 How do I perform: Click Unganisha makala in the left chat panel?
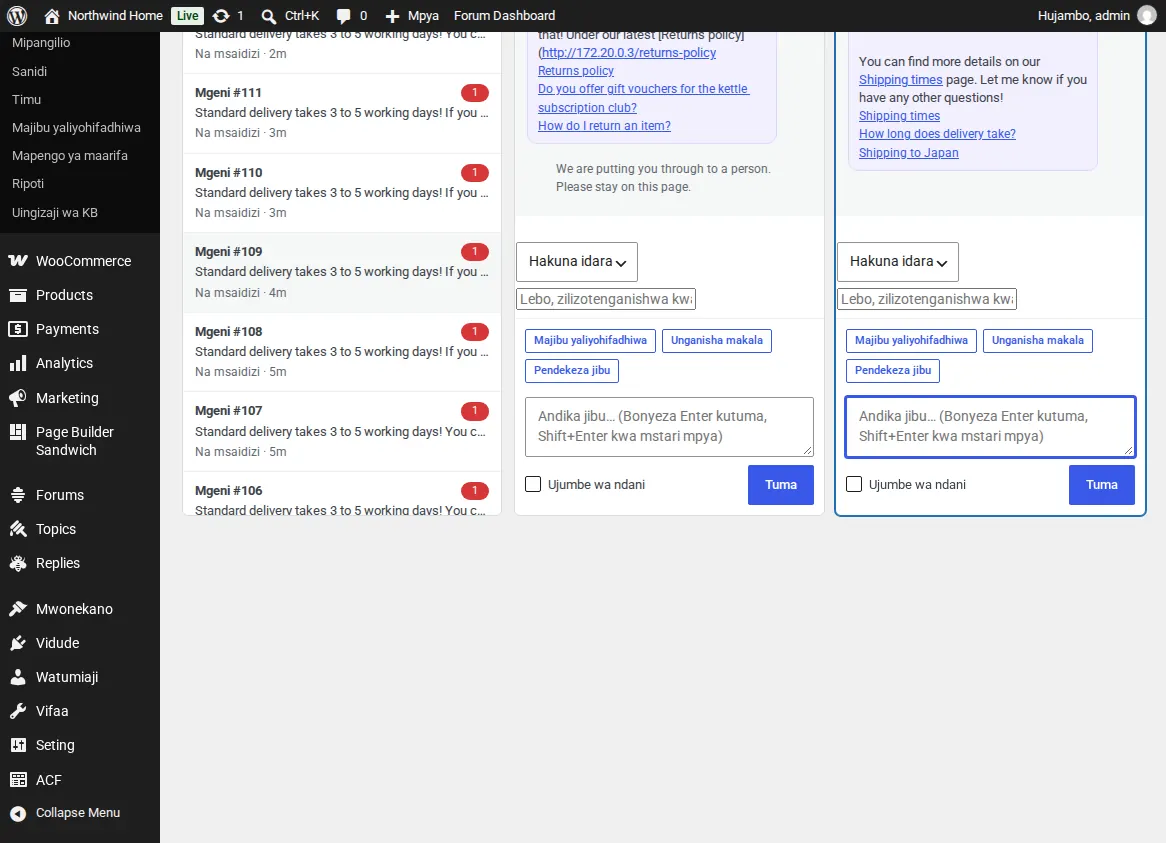717,340
